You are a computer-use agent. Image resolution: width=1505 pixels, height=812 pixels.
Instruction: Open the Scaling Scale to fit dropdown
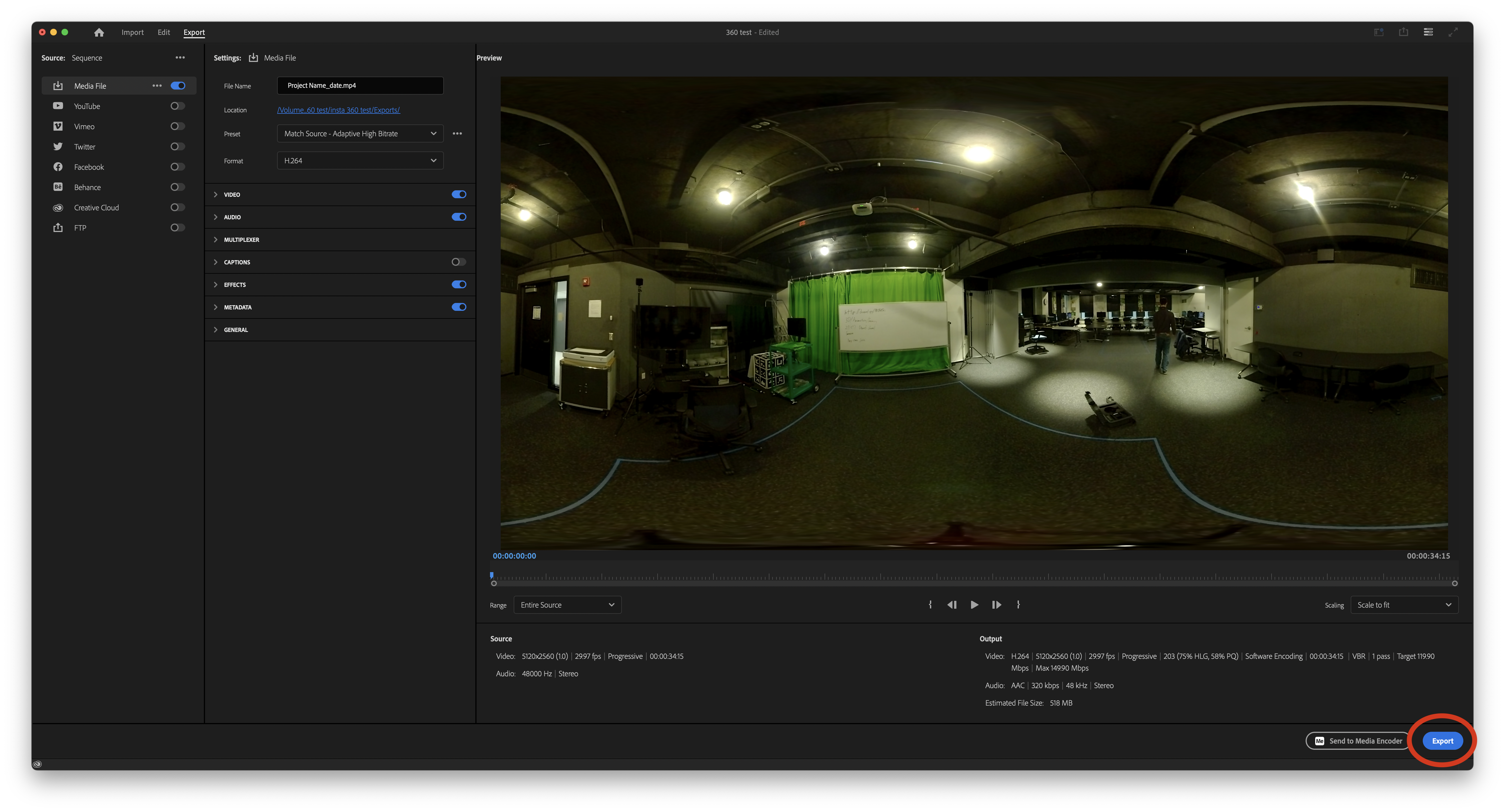(1404, 604)
